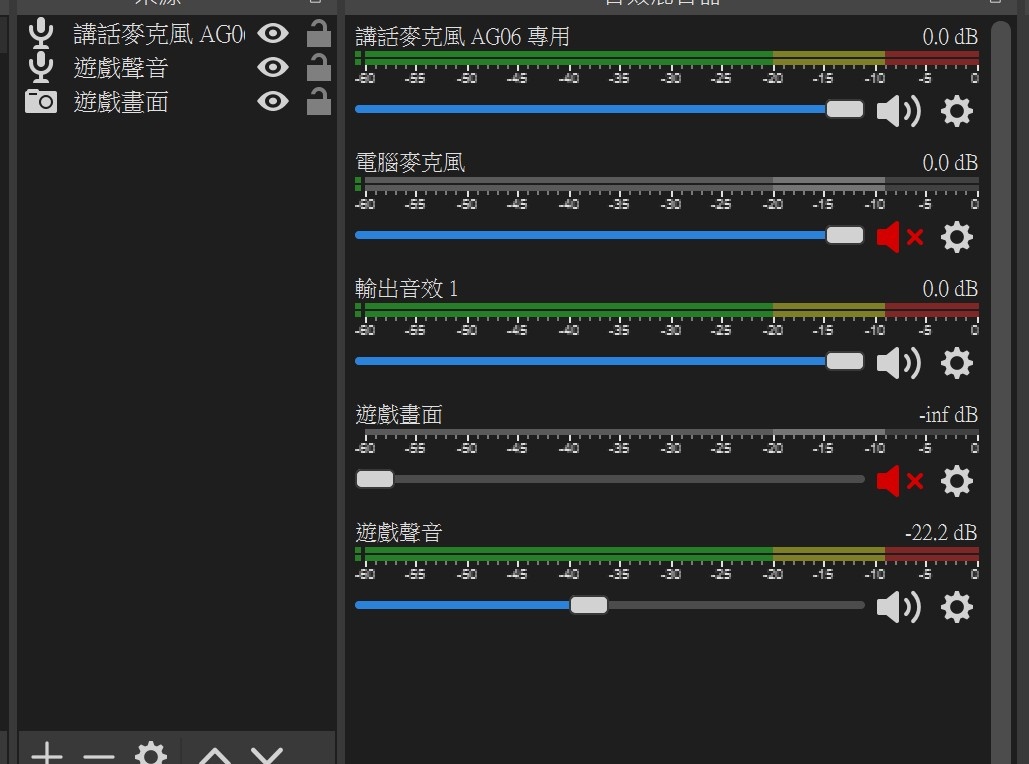Image resolution: width=1029 pixels, height=764 pixels.
Task: Mute the 遊戲聲音 mixer channel
Action: point(898,607)
